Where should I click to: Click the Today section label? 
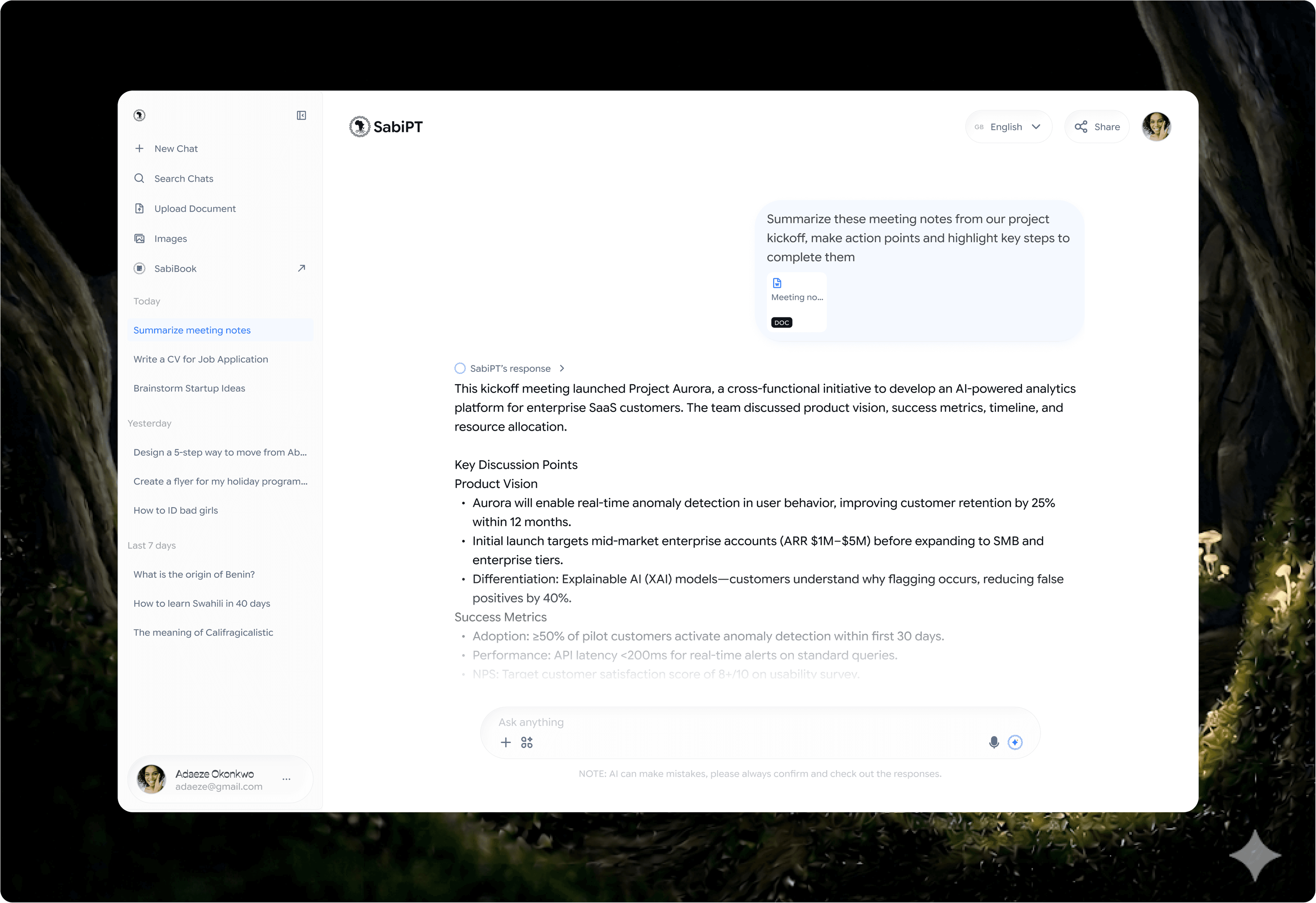click(x=147, y=301)
